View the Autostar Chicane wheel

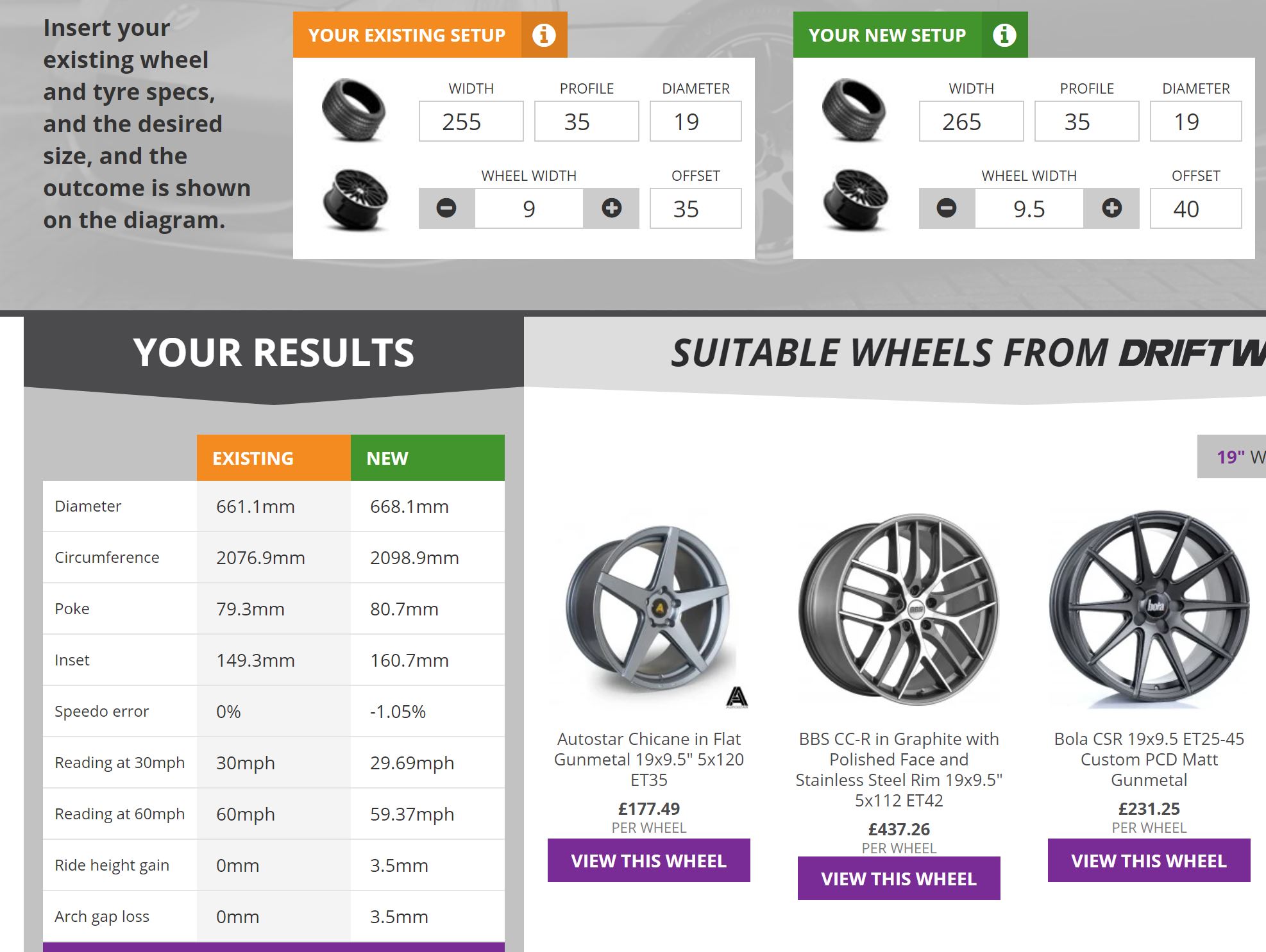coord(648,861)
